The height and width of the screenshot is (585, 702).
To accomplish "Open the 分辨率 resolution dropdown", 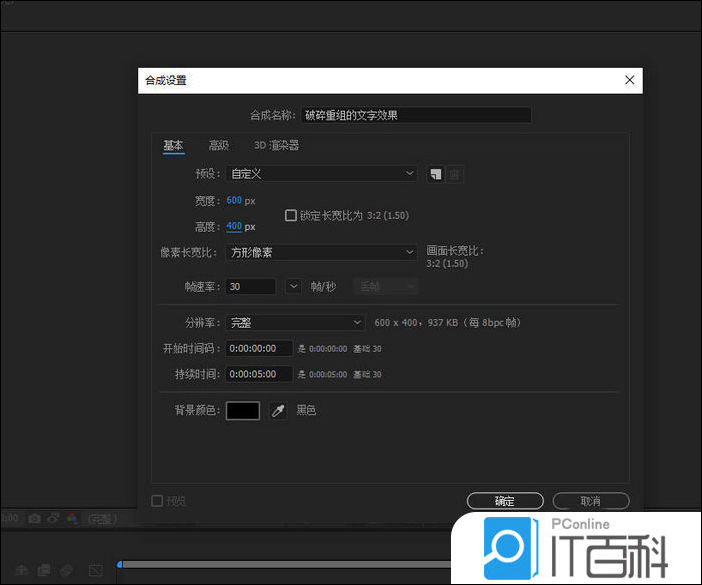I will (x=295, y=322).
